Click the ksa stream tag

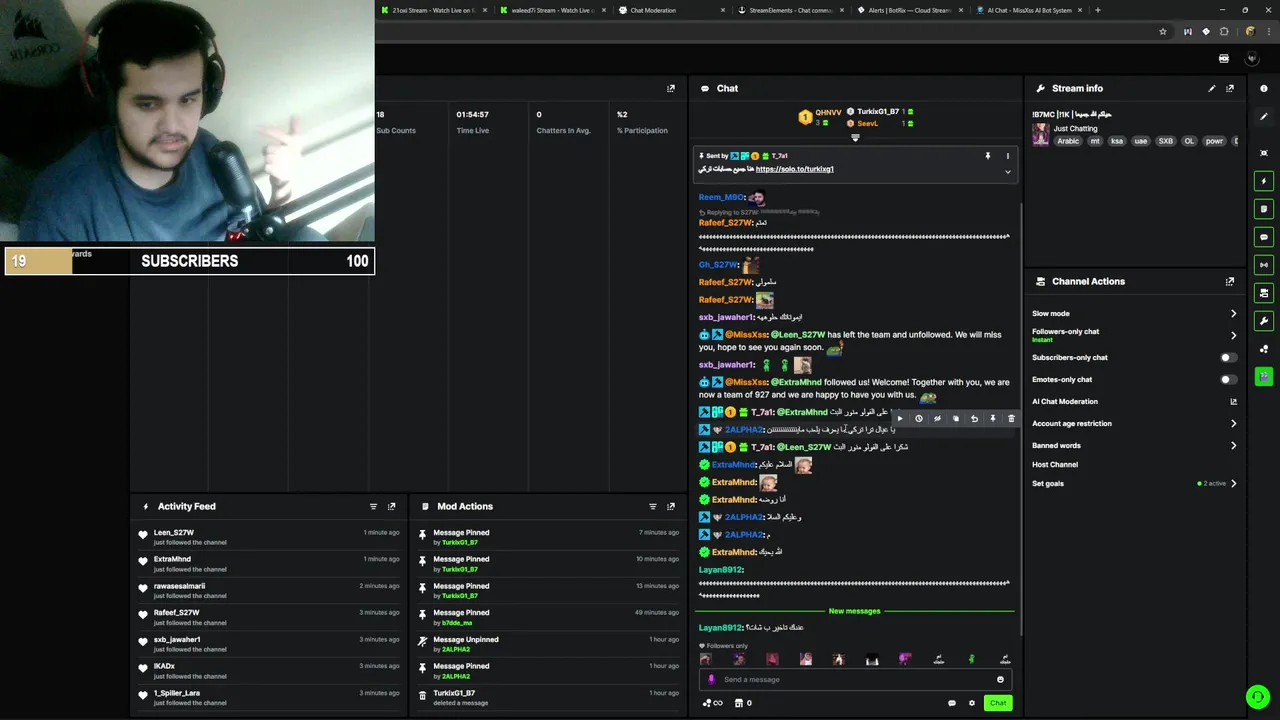pos(1117,141)
